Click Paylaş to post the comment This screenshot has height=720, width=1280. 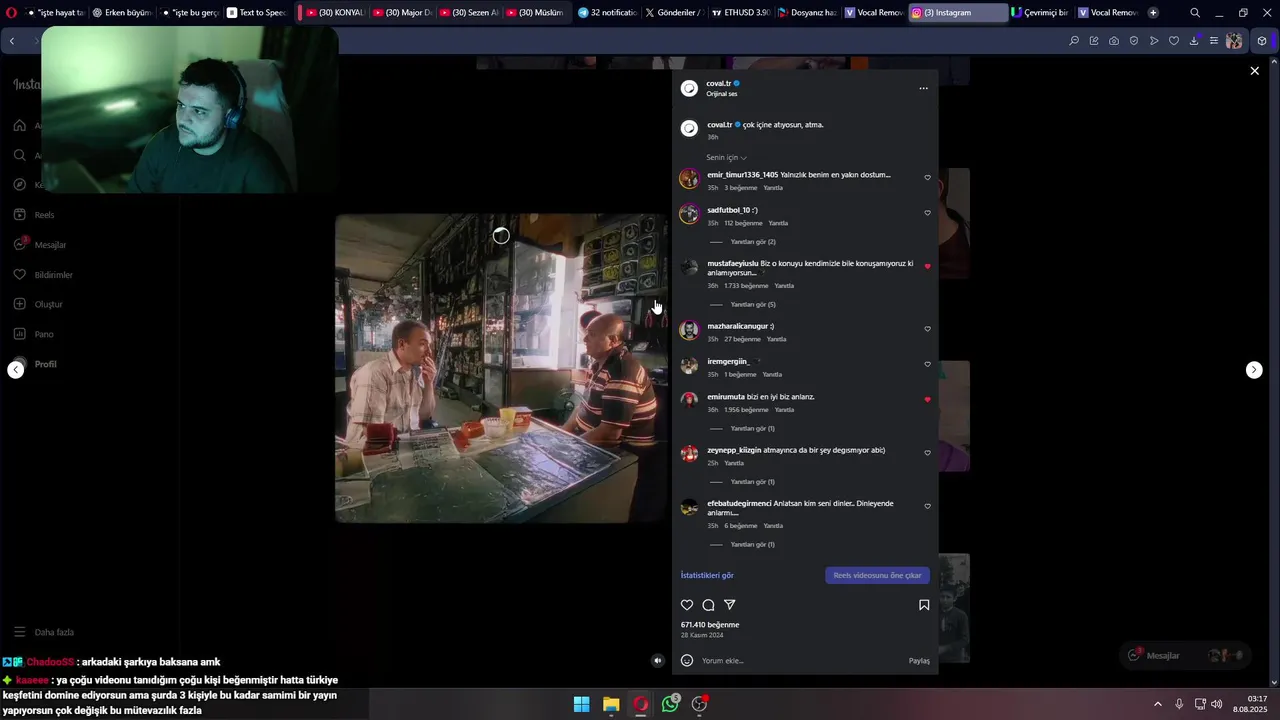click(x=919, y=661)
